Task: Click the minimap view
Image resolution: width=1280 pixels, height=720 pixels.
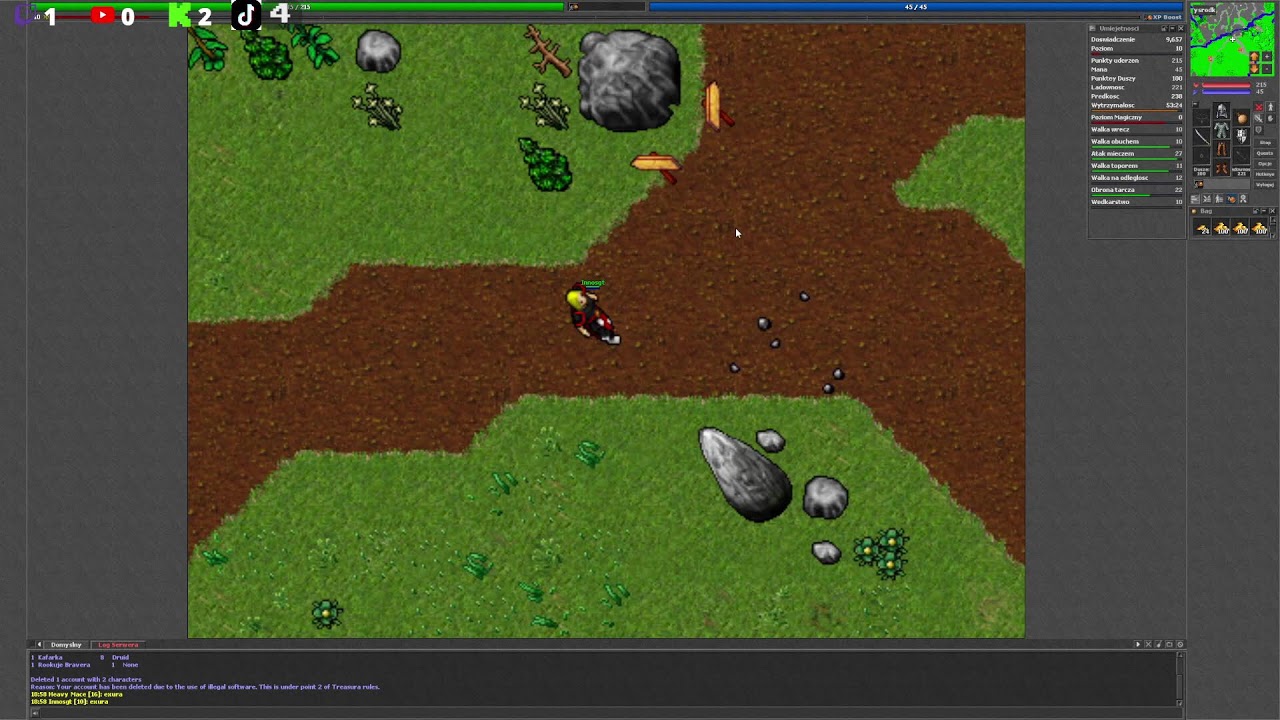Action: 1232,40
